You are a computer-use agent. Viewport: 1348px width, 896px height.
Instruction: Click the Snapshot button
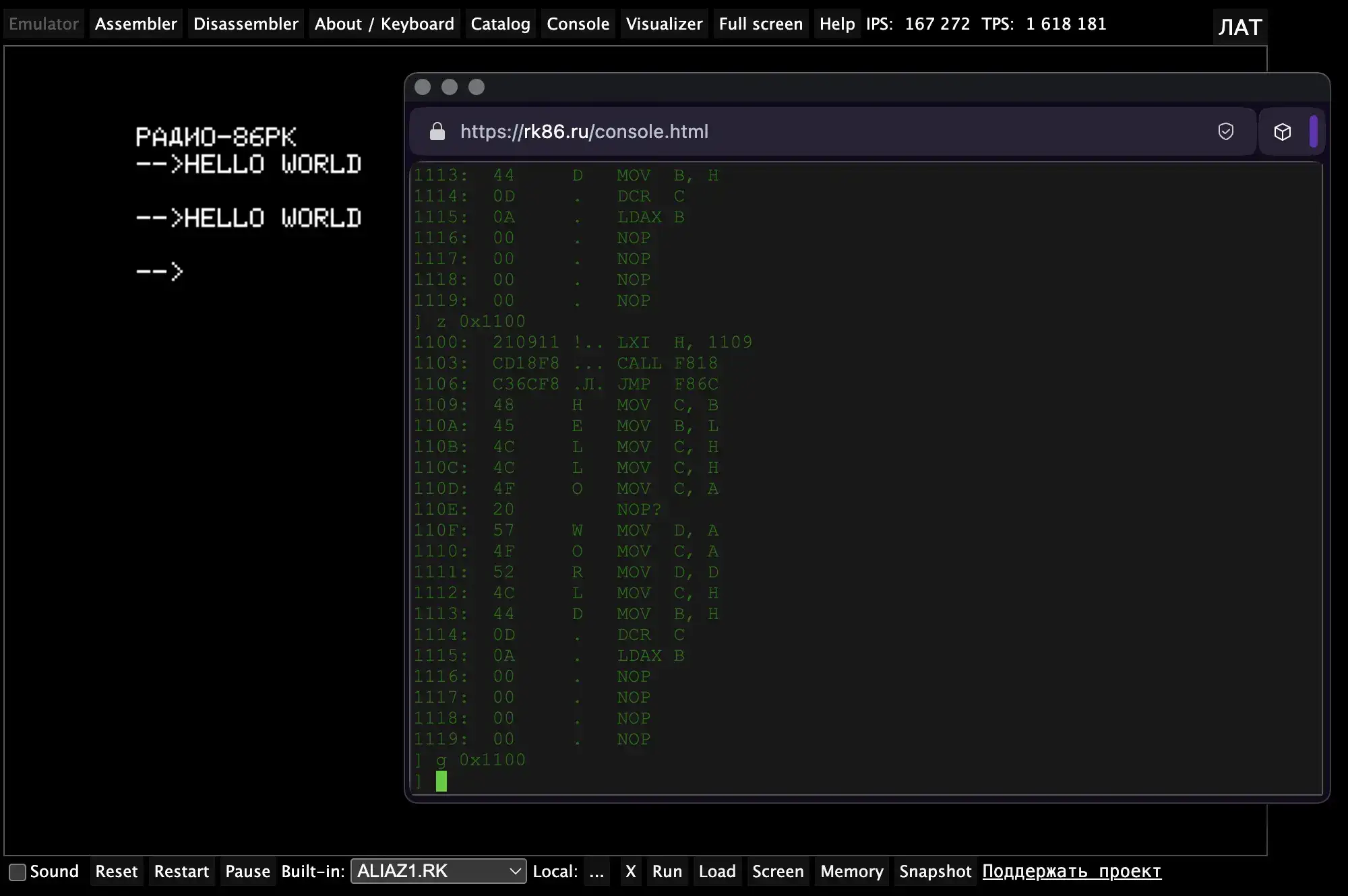[x=936, y=871]
